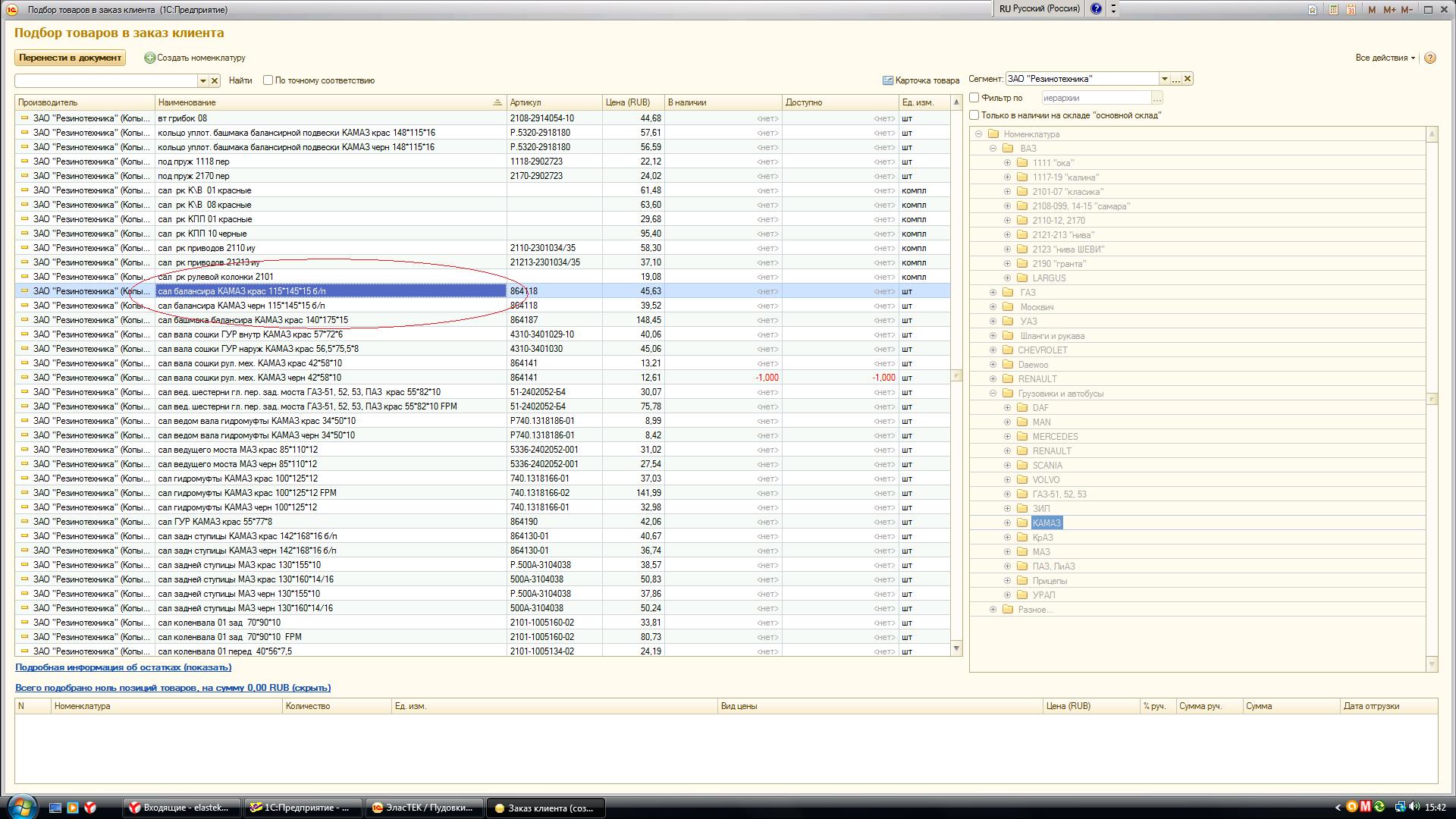Add page to favorites star icon
Image resolution: width=1456 pixels, height=819 pixels.
tap(1313, 10)
